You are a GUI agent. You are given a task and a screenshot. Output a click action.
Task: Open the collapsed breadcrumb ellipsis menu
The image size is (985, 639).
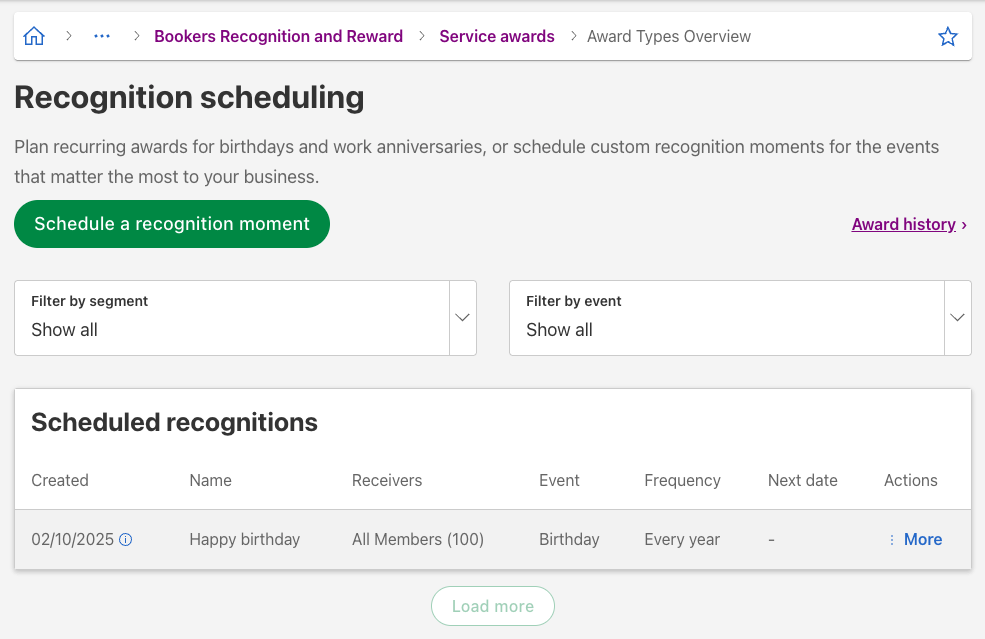point(102,36)
